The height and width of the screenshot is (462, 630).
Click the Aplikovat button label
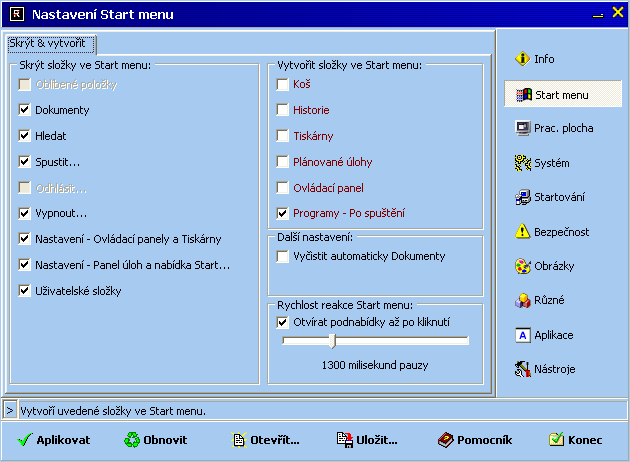coord(63,440)
